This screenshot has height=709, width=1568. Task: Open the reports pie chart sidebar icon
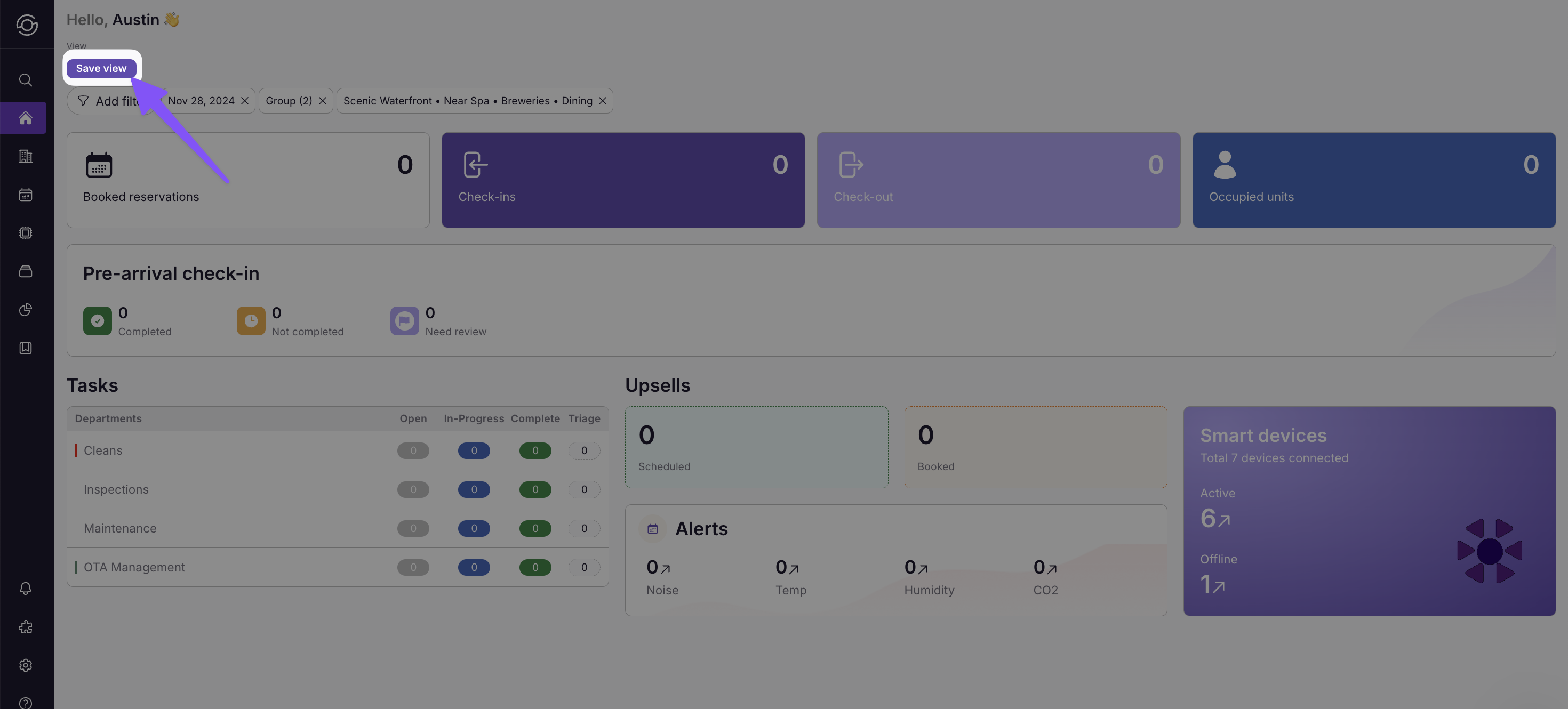click(26, 310)
